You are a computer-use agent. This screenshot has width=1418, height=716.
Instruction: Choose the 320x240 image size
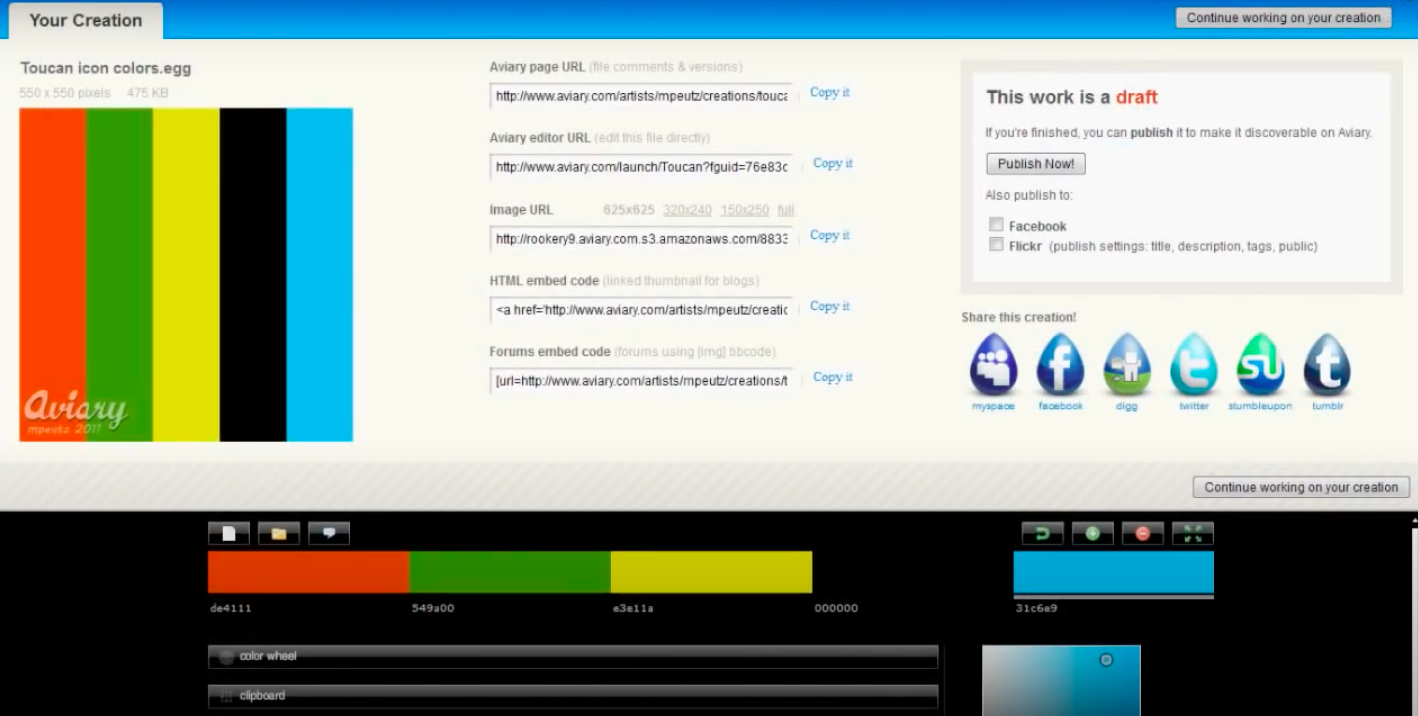pos(687,210)
